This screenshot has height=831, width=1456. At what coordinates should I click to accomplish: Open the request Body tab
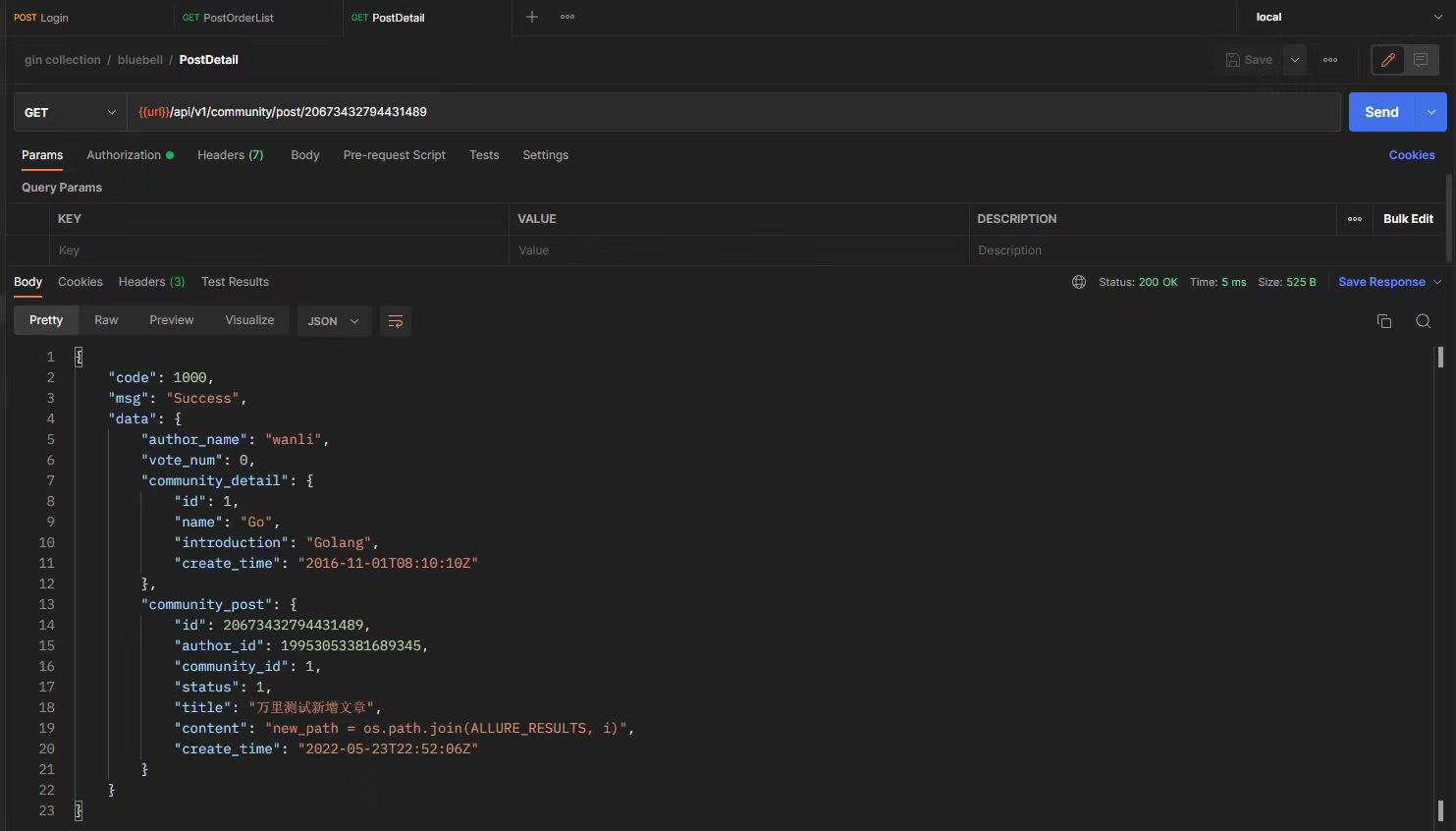pyautogui.click(x=305, y=155)
